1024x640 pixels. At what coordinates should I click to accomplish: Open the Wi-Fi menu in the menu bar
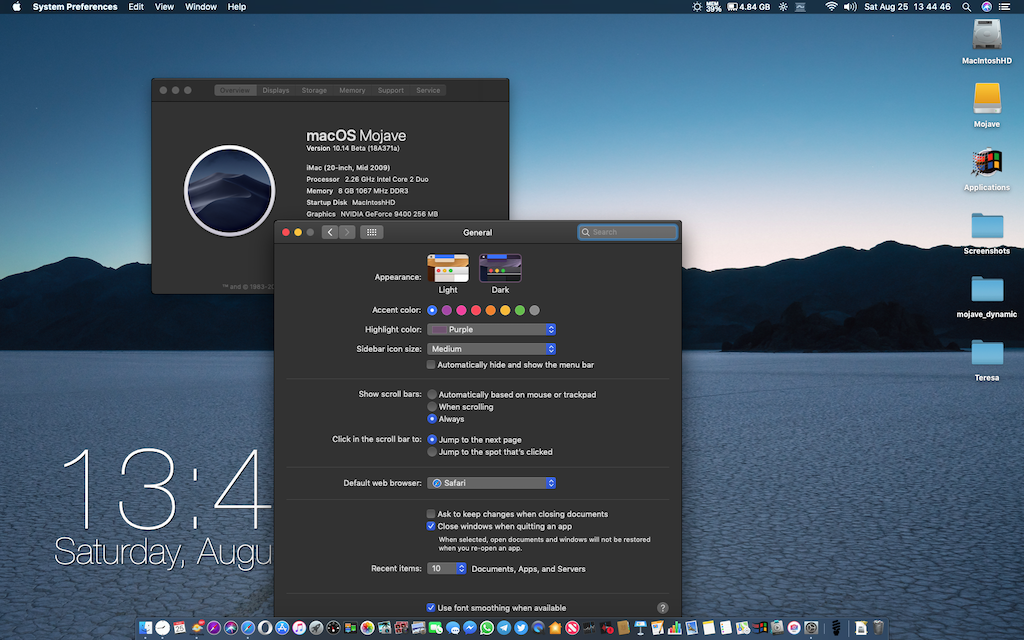(831, 7)
